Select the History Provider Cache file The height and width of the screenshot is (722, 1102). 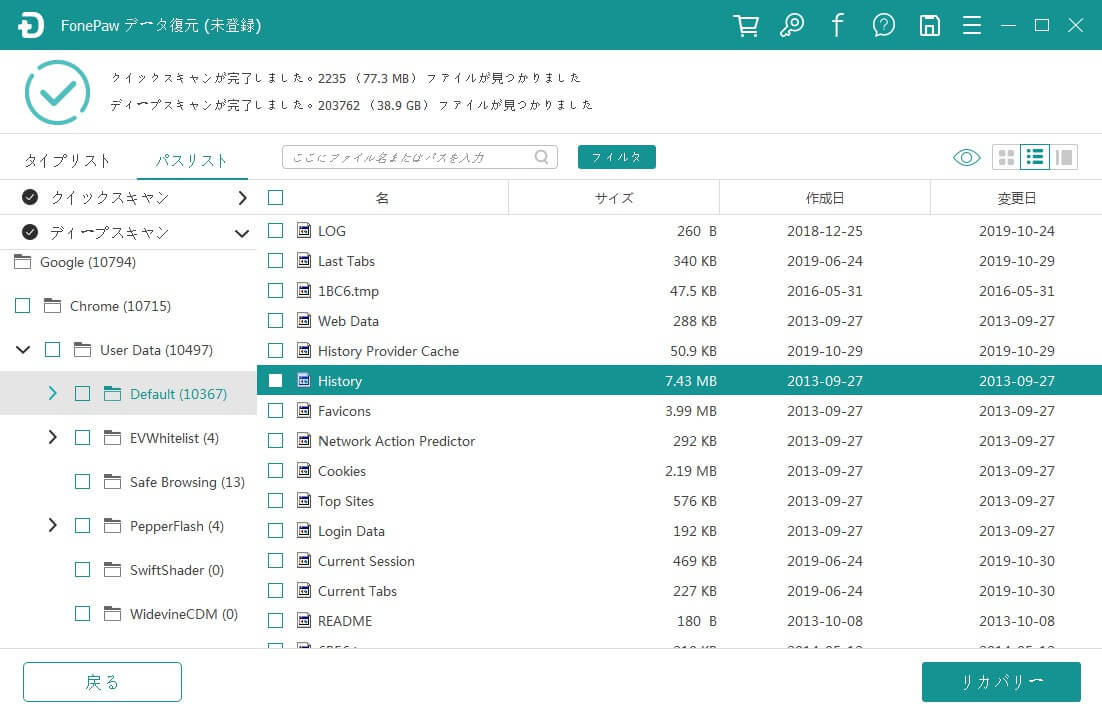click(388, 351)
